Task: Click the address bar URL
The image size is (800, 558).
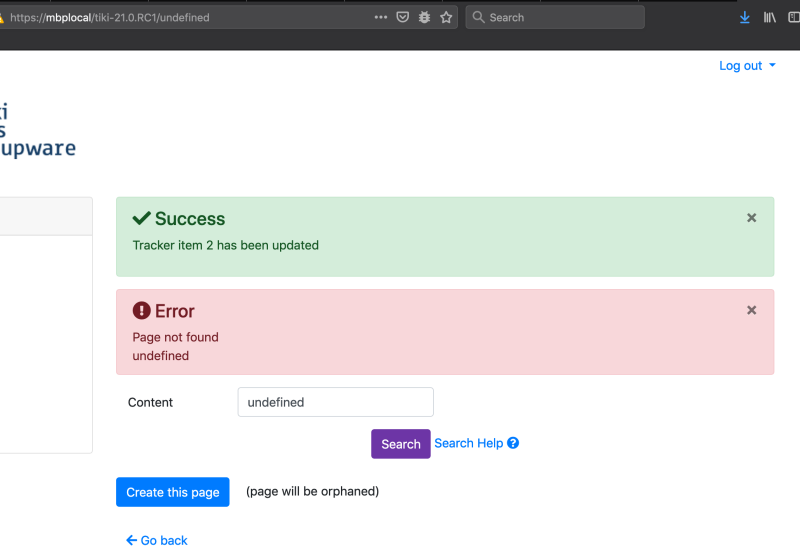Action: click(110, 17)
